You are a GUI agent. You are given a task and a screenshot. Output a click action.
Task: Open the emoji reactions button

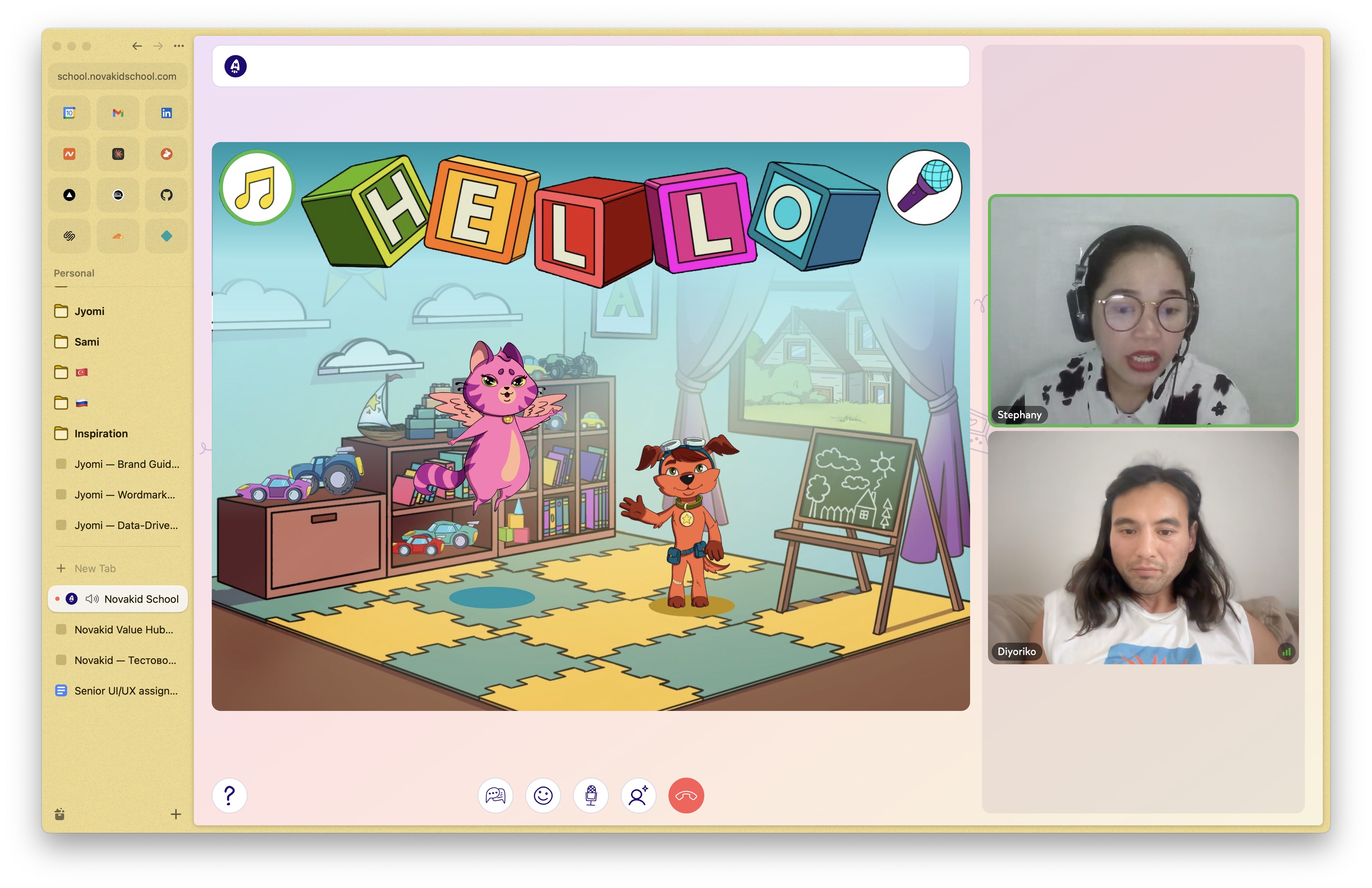543,796
